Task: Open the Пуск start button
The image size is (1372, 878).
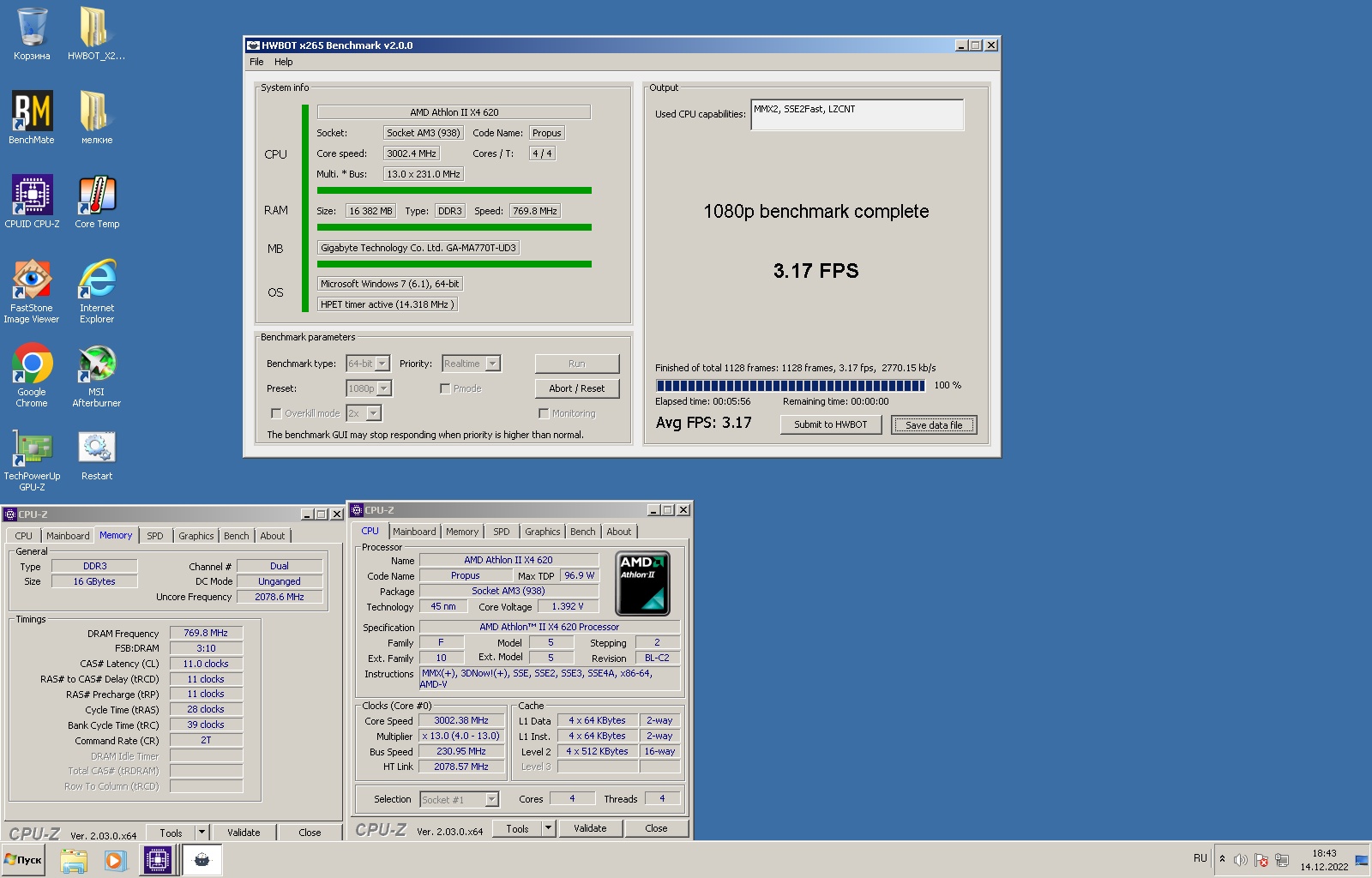Action: click(x=23, y=860)
